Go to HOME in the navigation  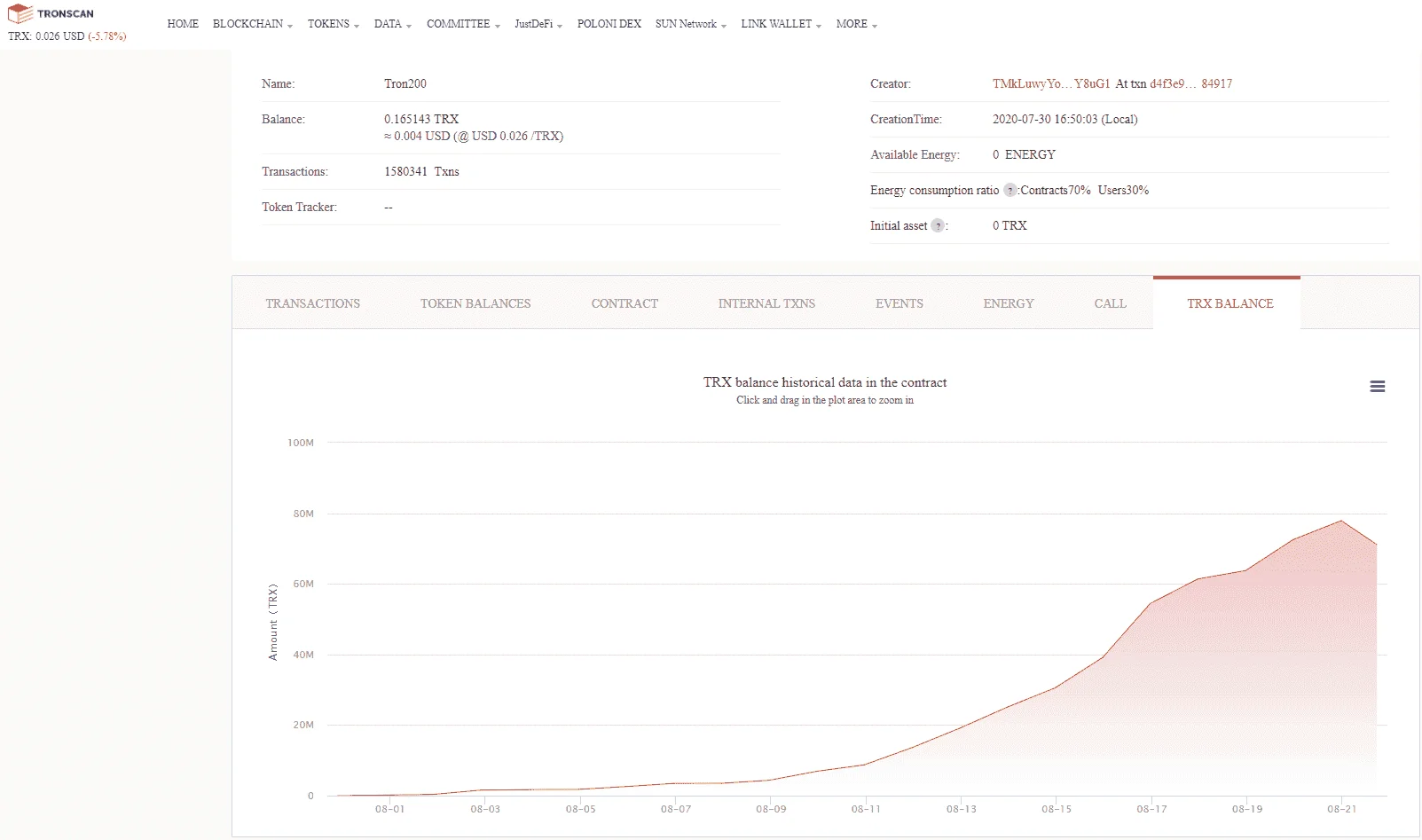point(183,24)
